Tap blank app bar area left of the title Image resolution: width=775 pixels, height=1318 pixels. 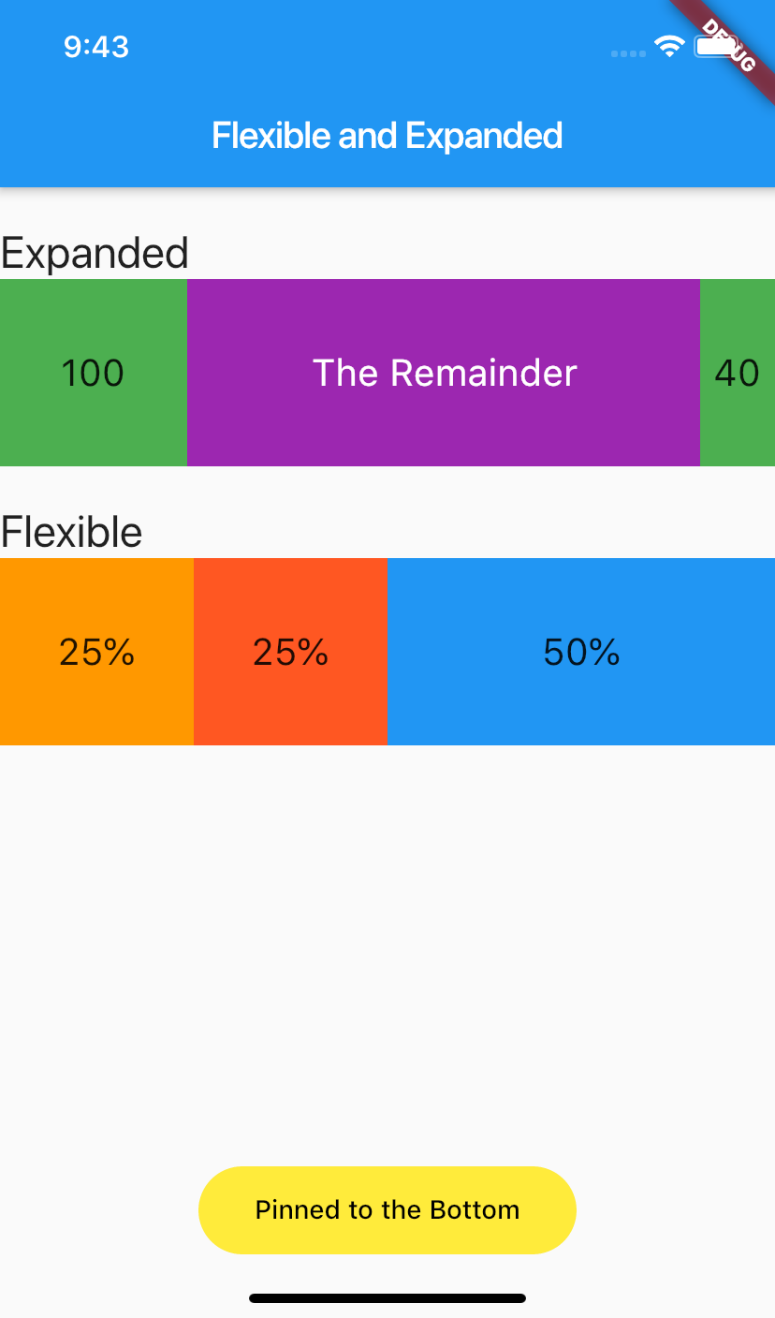[x=100, y=136]
